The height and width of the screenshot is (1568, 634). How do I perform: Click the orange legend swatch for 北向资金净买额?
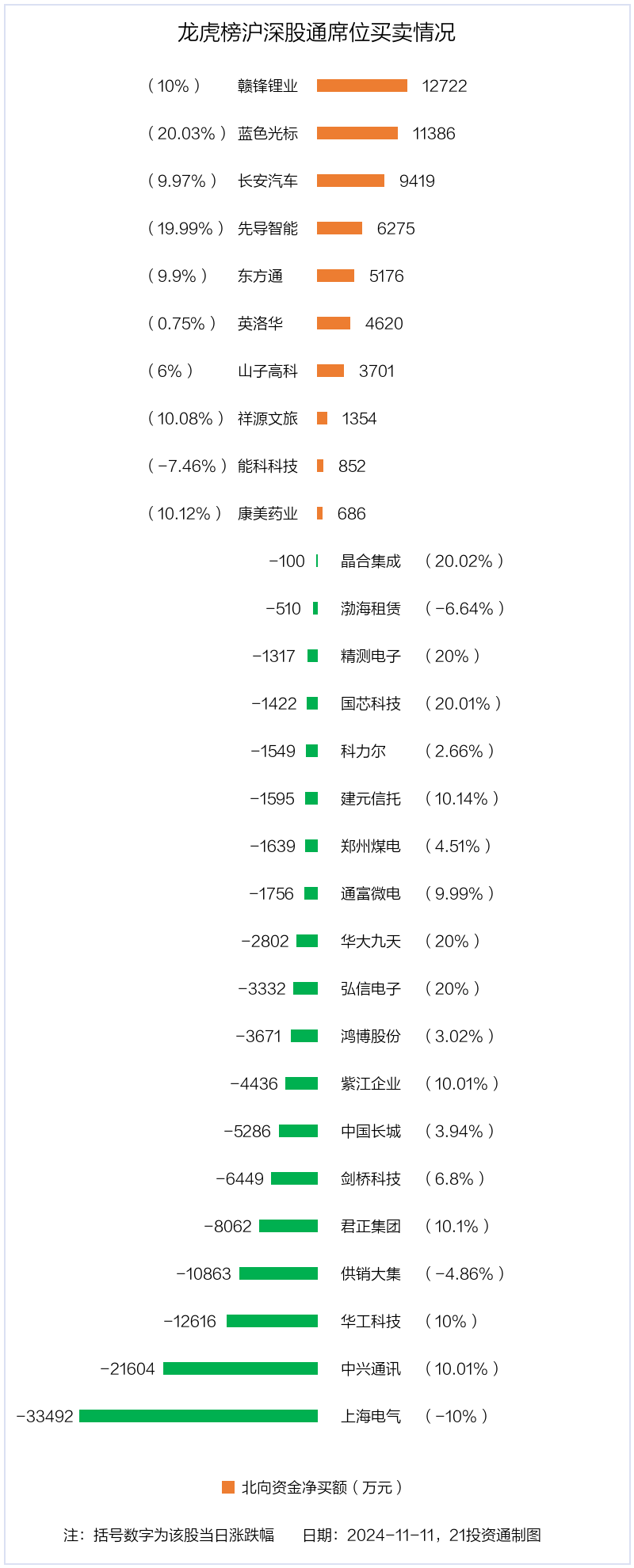coord(228,1487)
